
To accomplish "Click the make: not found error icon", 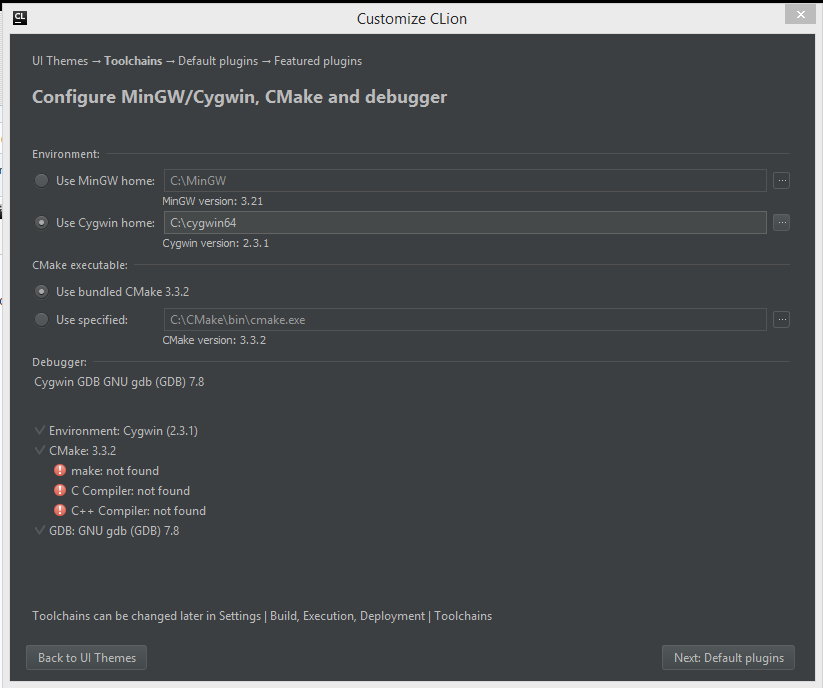I will pyautogui.click(x=60, y=470).
